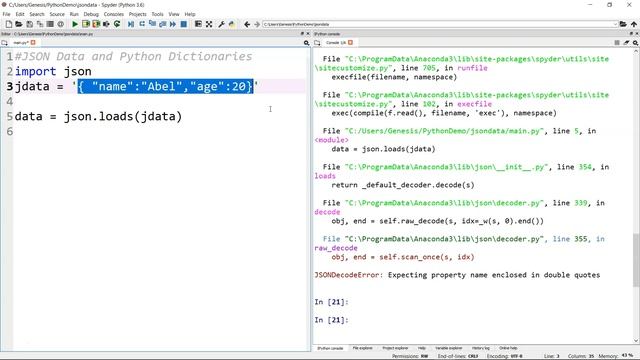Image resolution: width=640 pixels, height=360 pixels.
Task: Open the Debug menu
Action: [x=91, y=14]
